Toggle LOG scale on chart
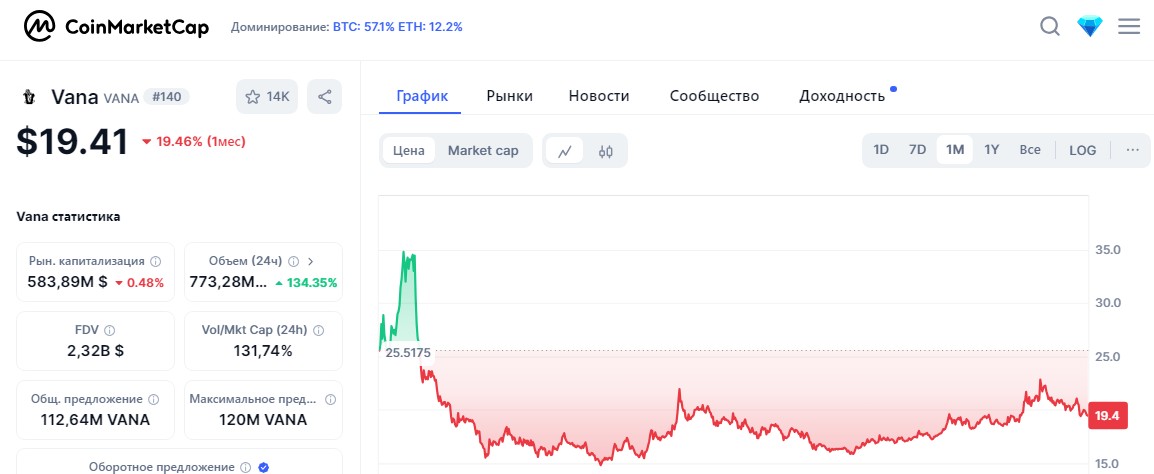 (x=1083, y=150)
